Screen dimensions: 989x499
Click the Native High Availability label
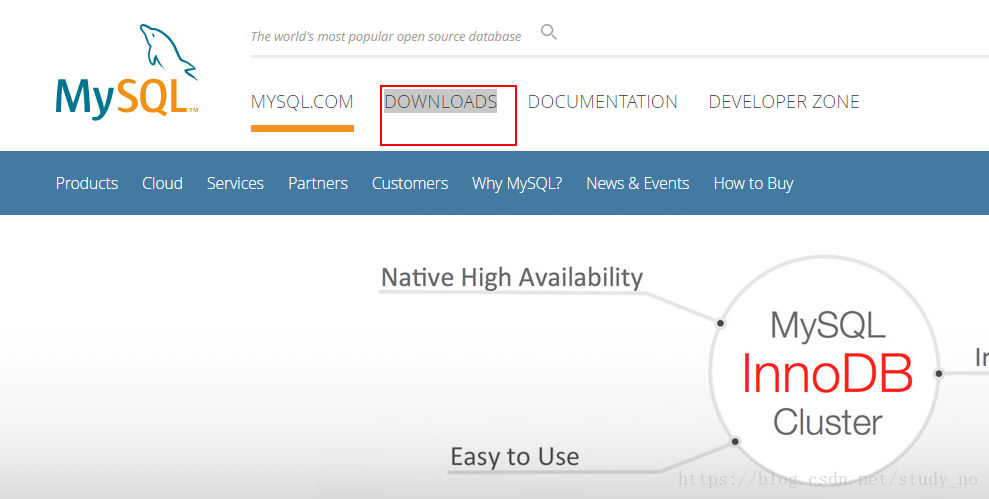[512, 278]
